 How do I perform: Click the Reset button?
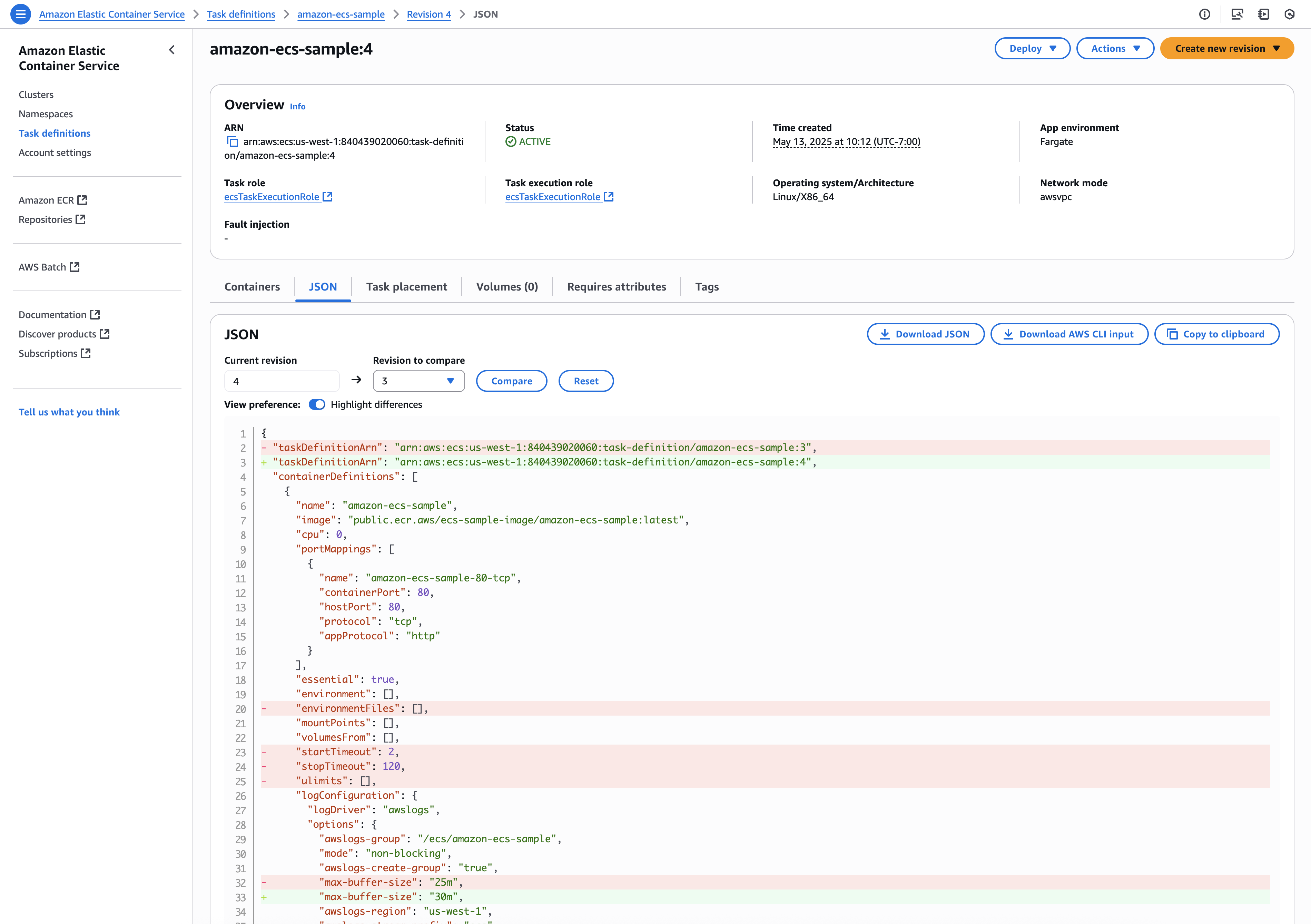tap(586, 381)
